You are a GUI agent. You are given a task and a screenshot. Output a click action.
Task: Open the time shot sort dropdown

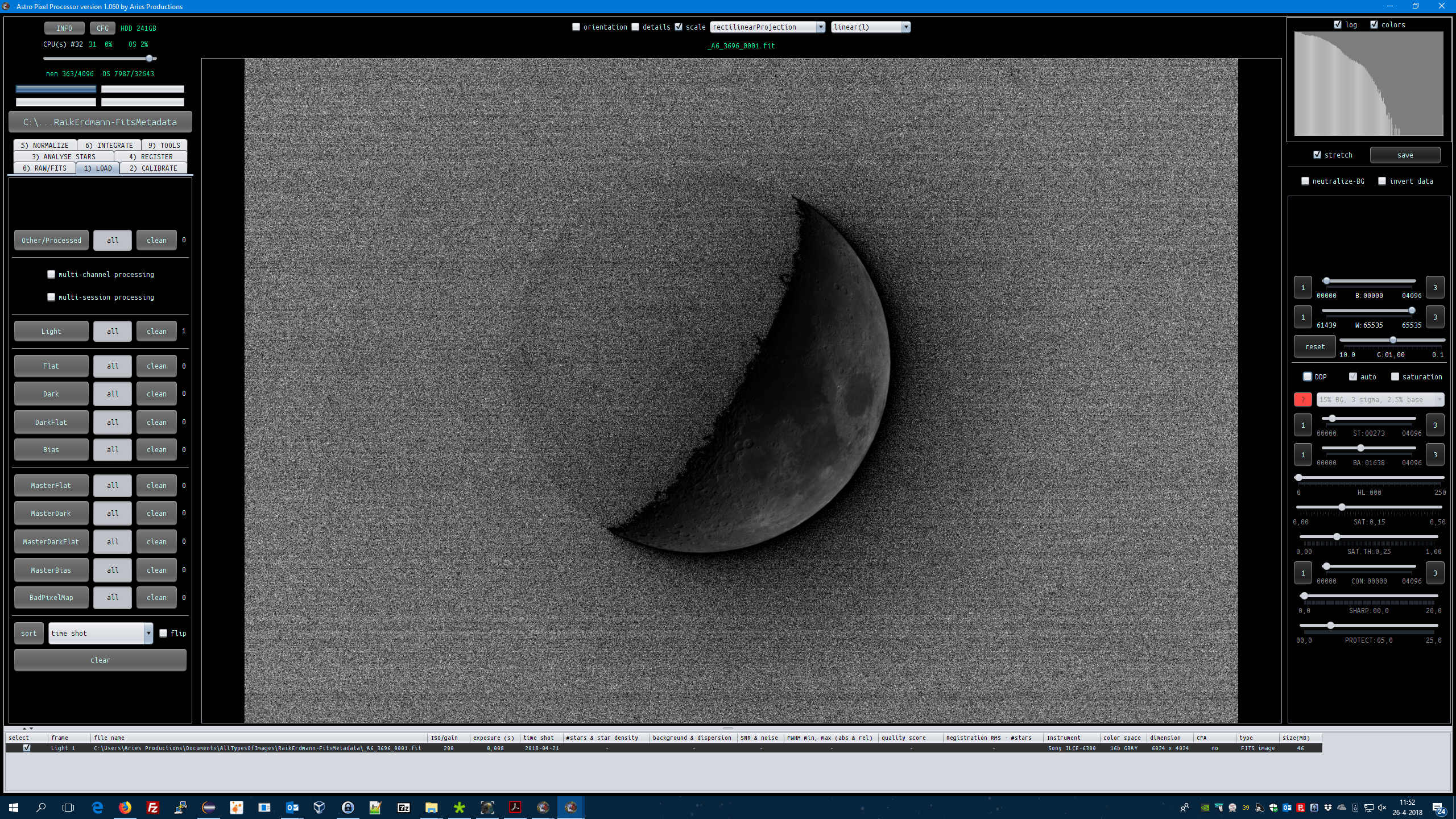click(101, 633)
